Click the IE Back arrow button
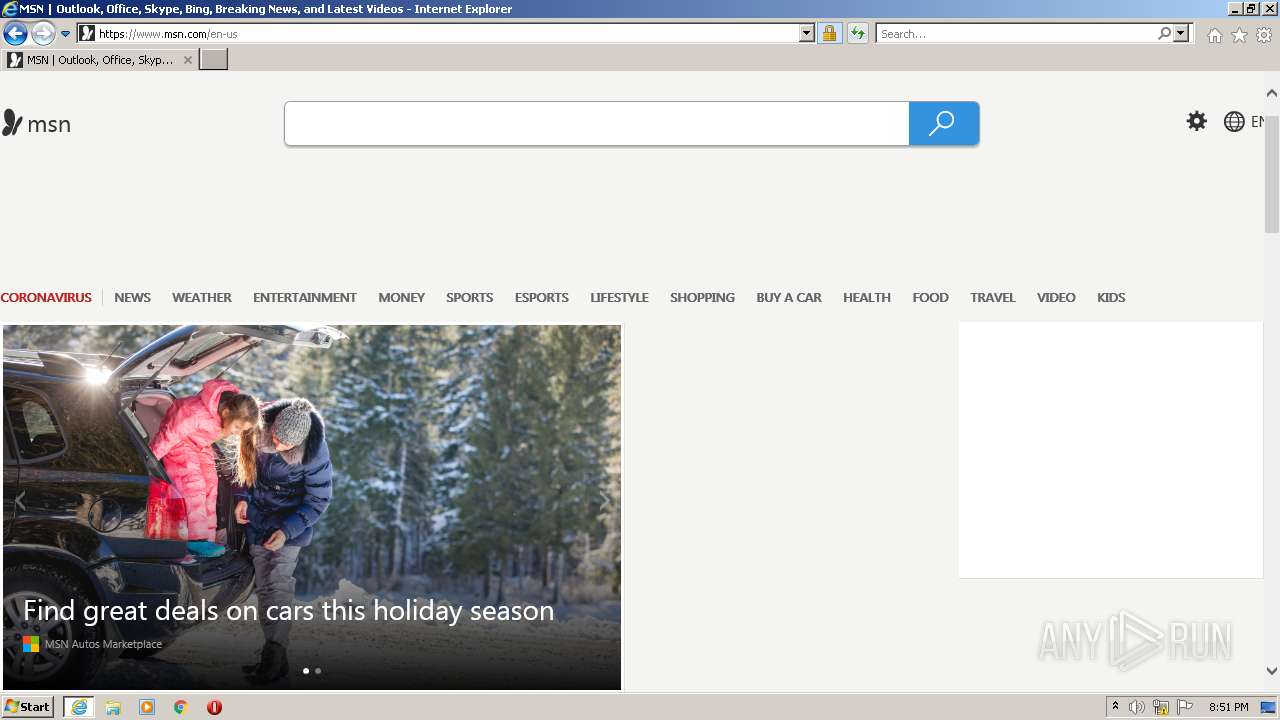The width and height of the screenshot is (1280, 720). tap(15, 33)
